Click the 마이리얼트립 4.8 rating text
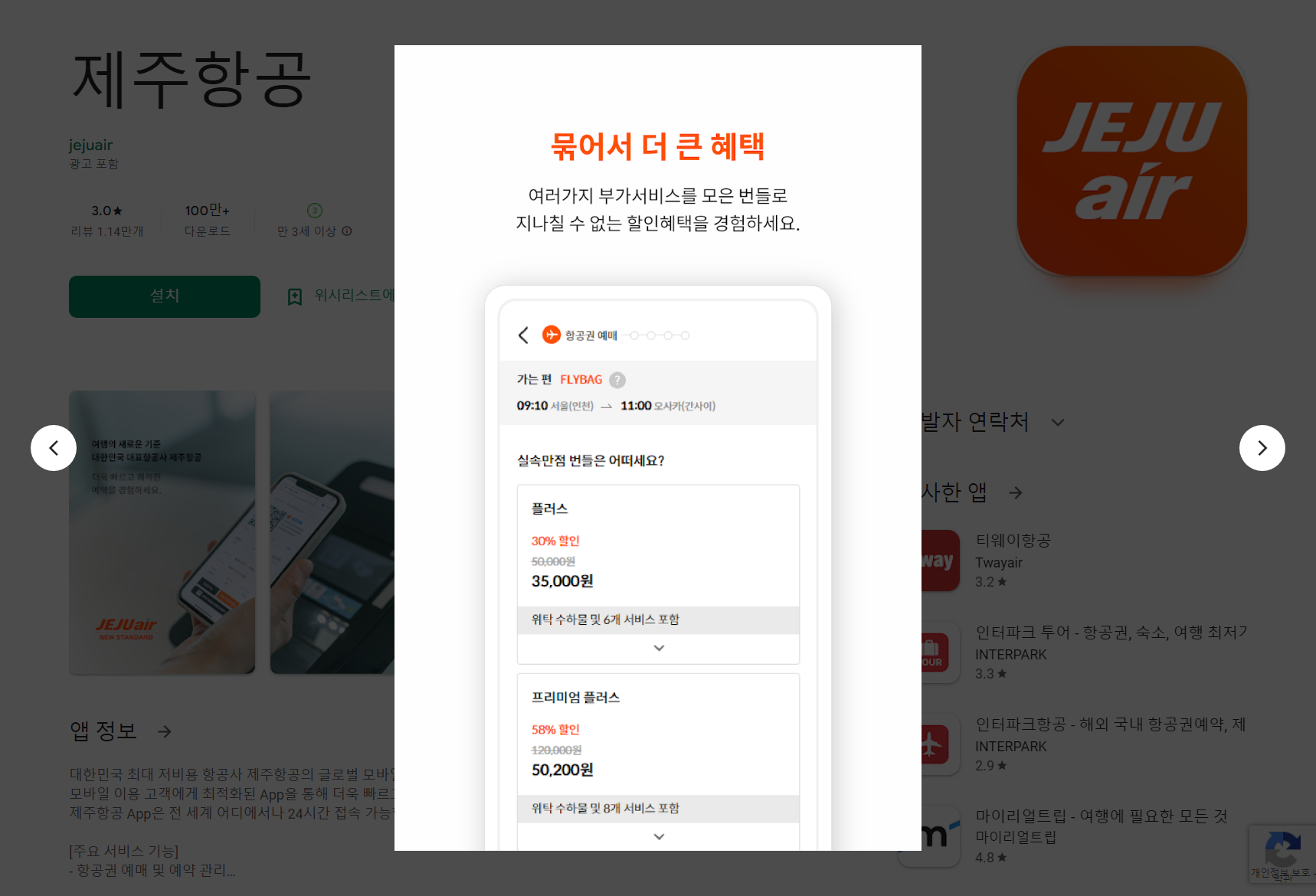Screen dimensions: 1316x896 (990, 858)
